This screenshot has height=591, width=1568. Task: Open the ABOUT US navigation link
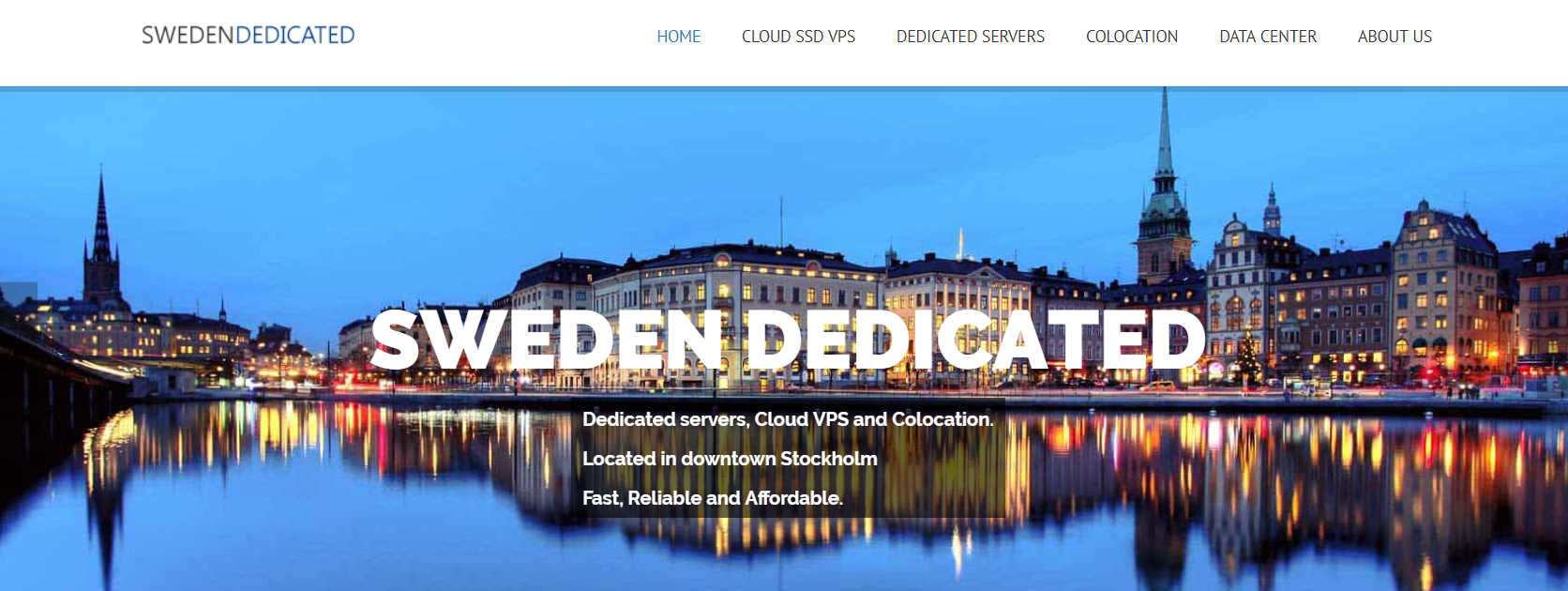pyautogui.click(x=1395, y=37)
